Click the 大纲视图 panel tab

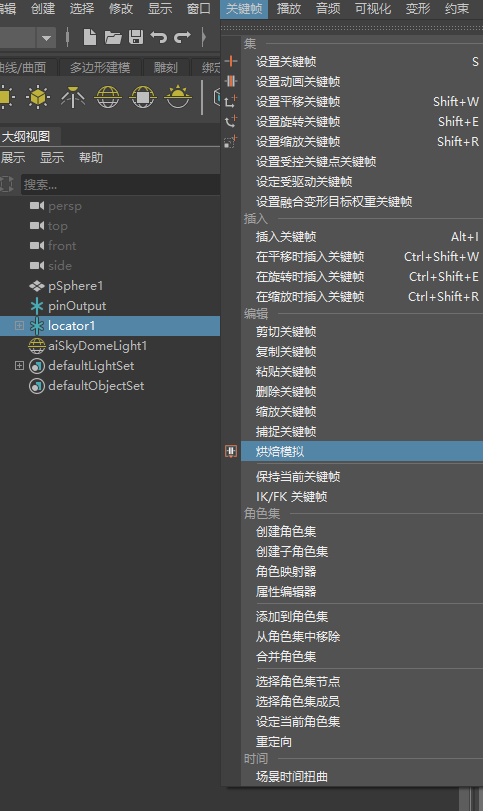(27, 137)
